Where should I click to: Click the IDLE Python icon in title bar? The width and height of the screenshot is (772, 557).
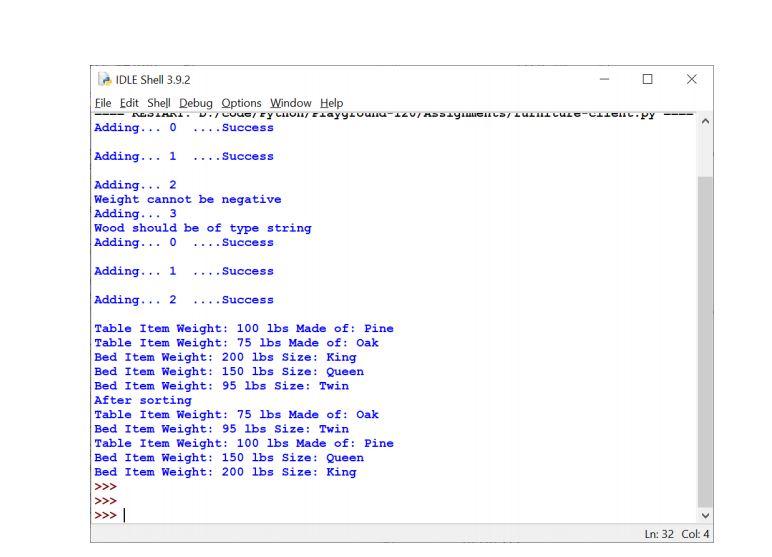pos(104,79)
